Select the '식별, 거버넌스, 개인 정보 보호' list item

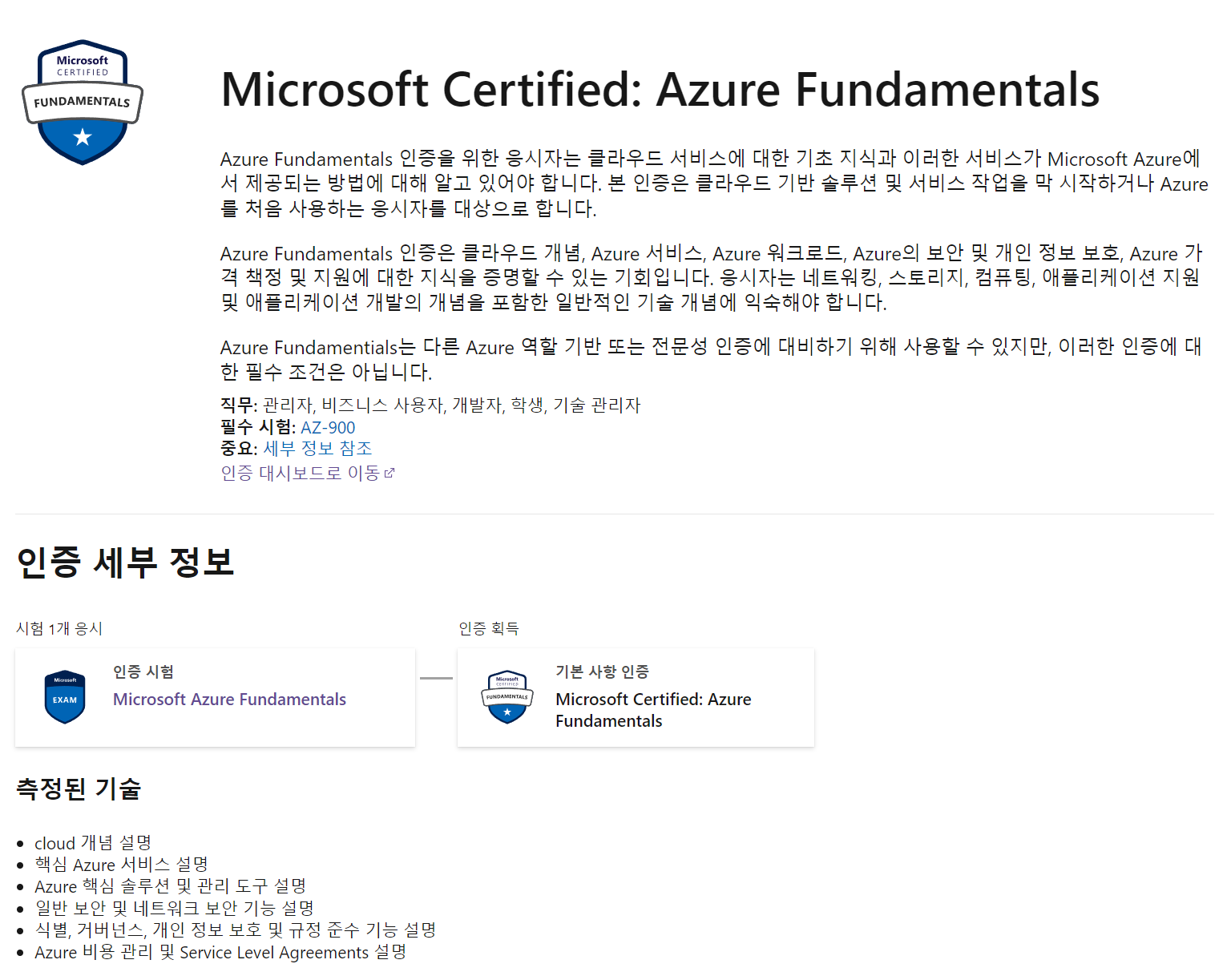click(235, 930)
